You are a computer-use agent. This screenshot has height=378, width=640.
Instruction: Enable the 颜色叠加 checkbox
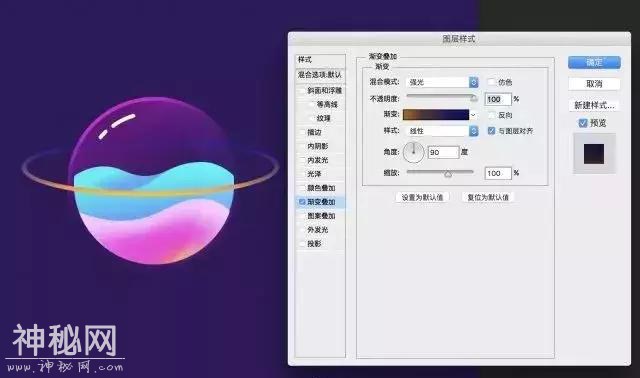pyautogui.click(x=302, y=188)
